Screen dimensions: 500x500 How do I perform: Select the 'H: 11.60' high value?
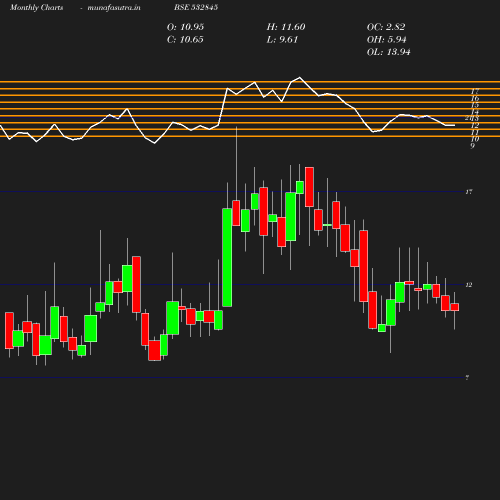[x=286, y=27]
